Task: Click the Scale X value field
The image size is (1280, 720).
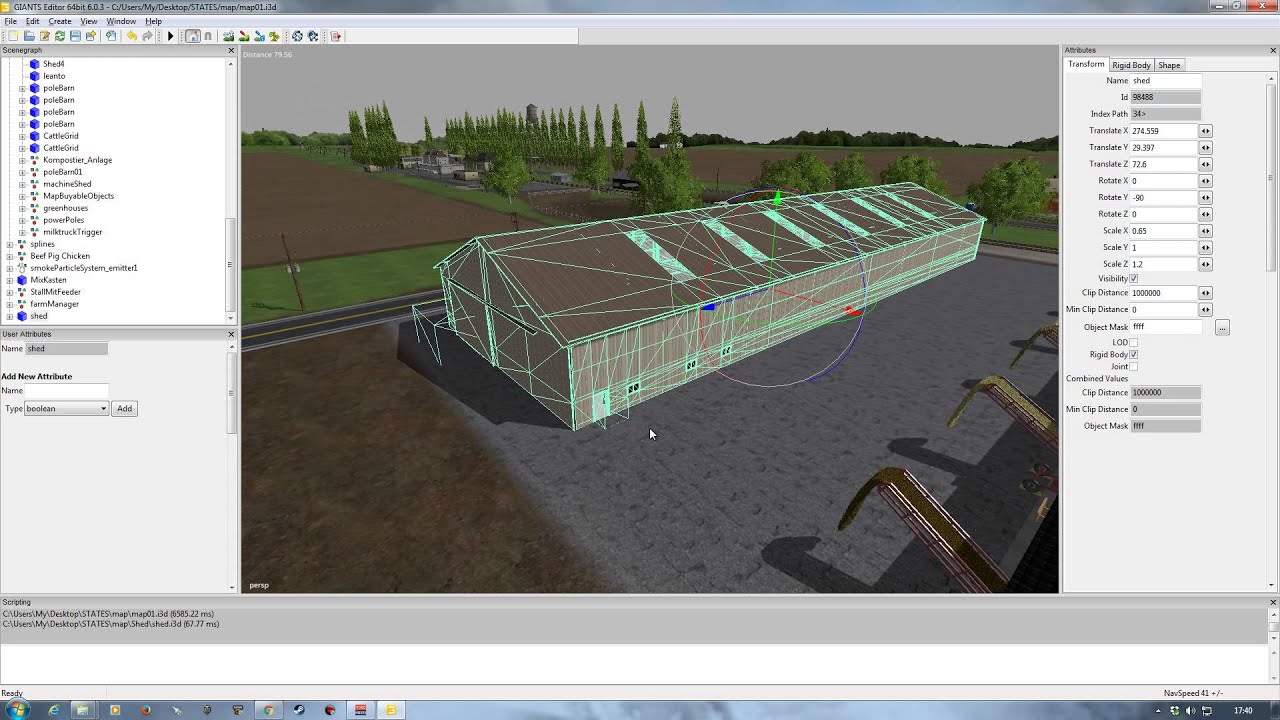Action: (1164, 231)
